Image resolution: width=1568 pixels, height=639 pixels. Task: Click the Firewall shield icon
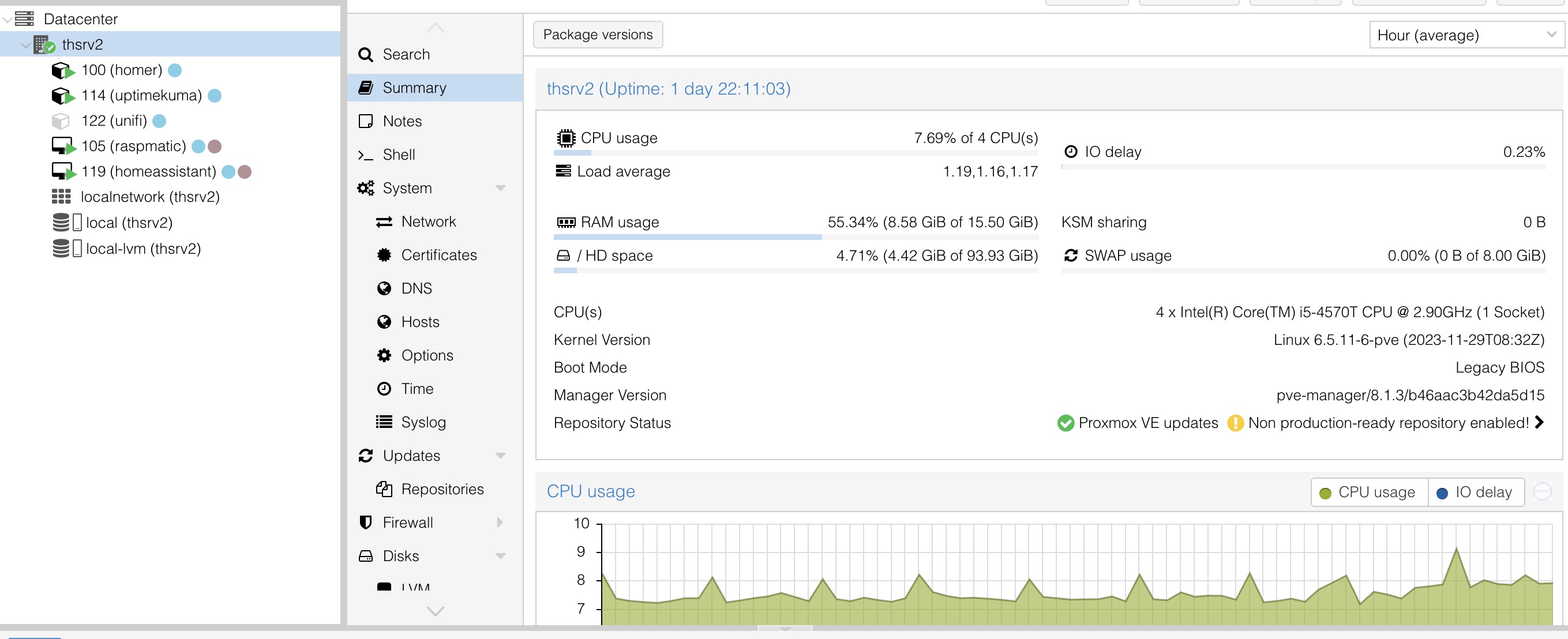pos(365,523)
